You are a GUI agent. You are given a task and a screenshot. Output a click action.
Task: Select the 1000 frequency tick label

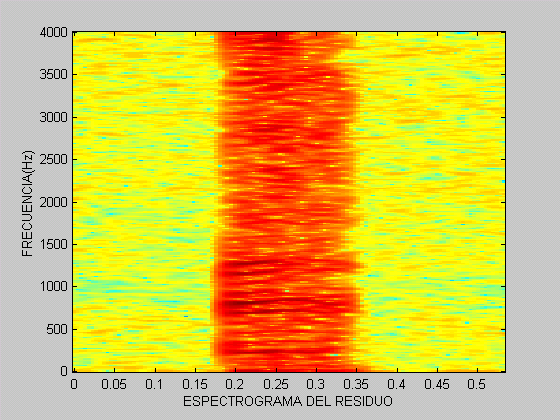pos(54,287)
